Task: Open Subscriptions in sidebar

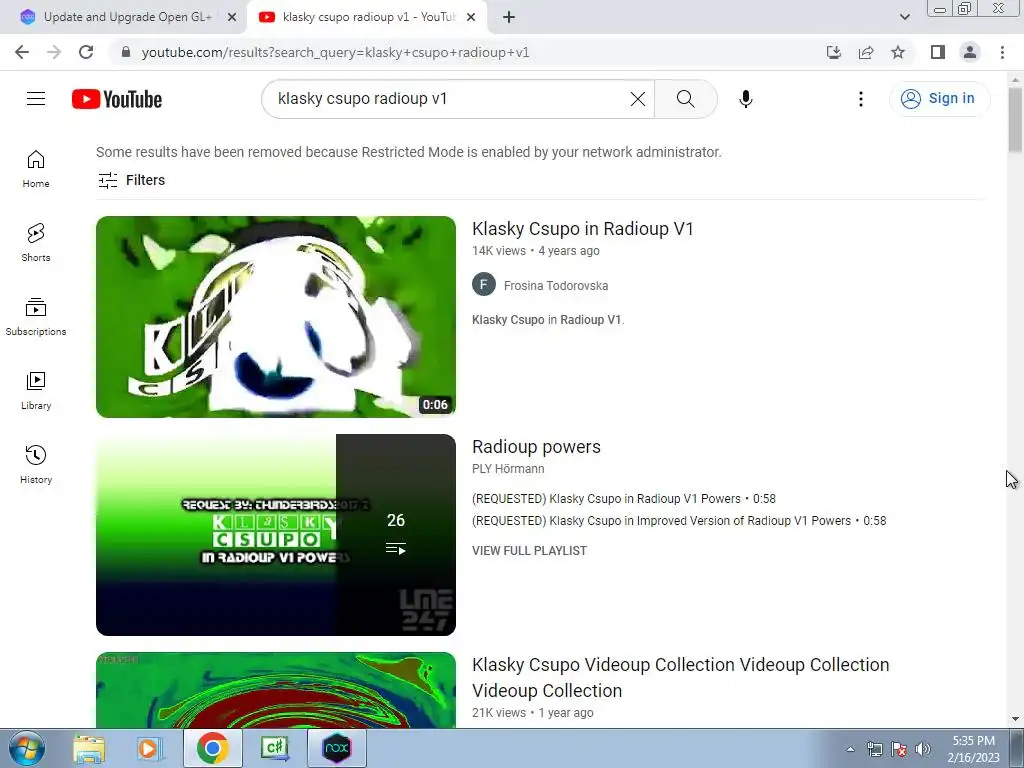Action: point(36,317)
